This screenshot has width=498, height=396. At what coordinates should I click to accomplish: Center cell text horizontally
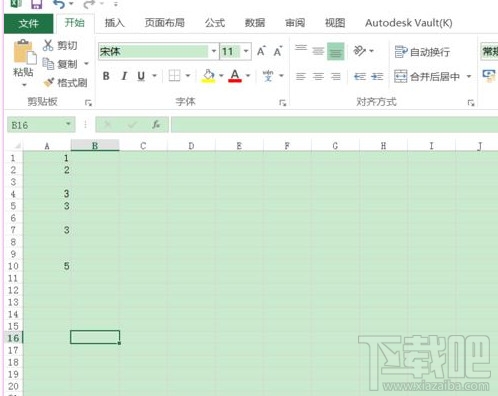click(318, 77)
